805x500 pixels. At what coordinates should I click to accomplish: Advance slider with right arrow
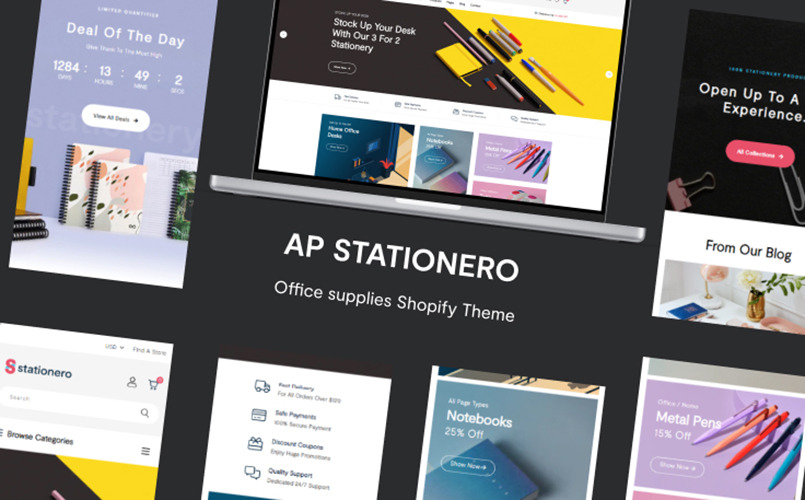click(609, 74)
